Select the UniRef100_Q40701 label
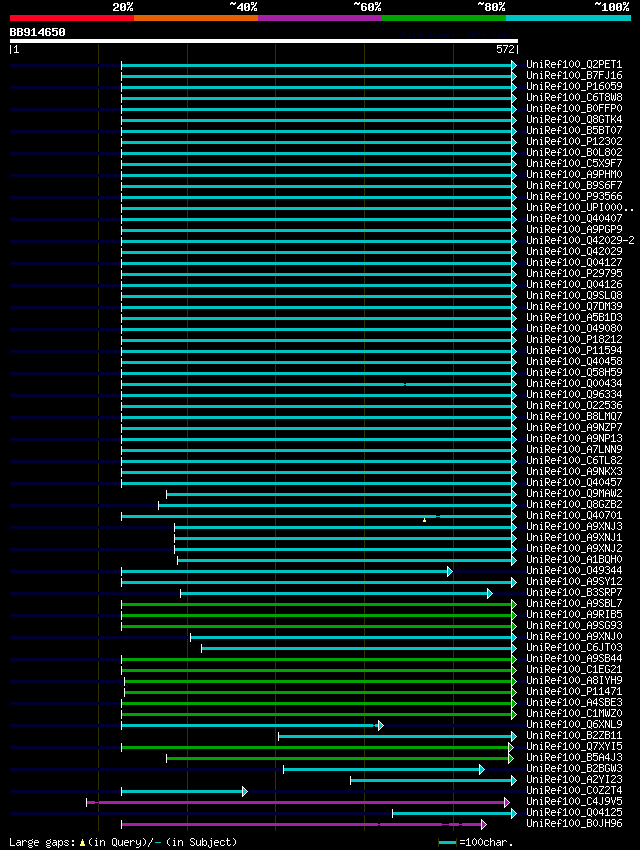The width and height of the screenshot is (640, 850). [x=574, y=516]
